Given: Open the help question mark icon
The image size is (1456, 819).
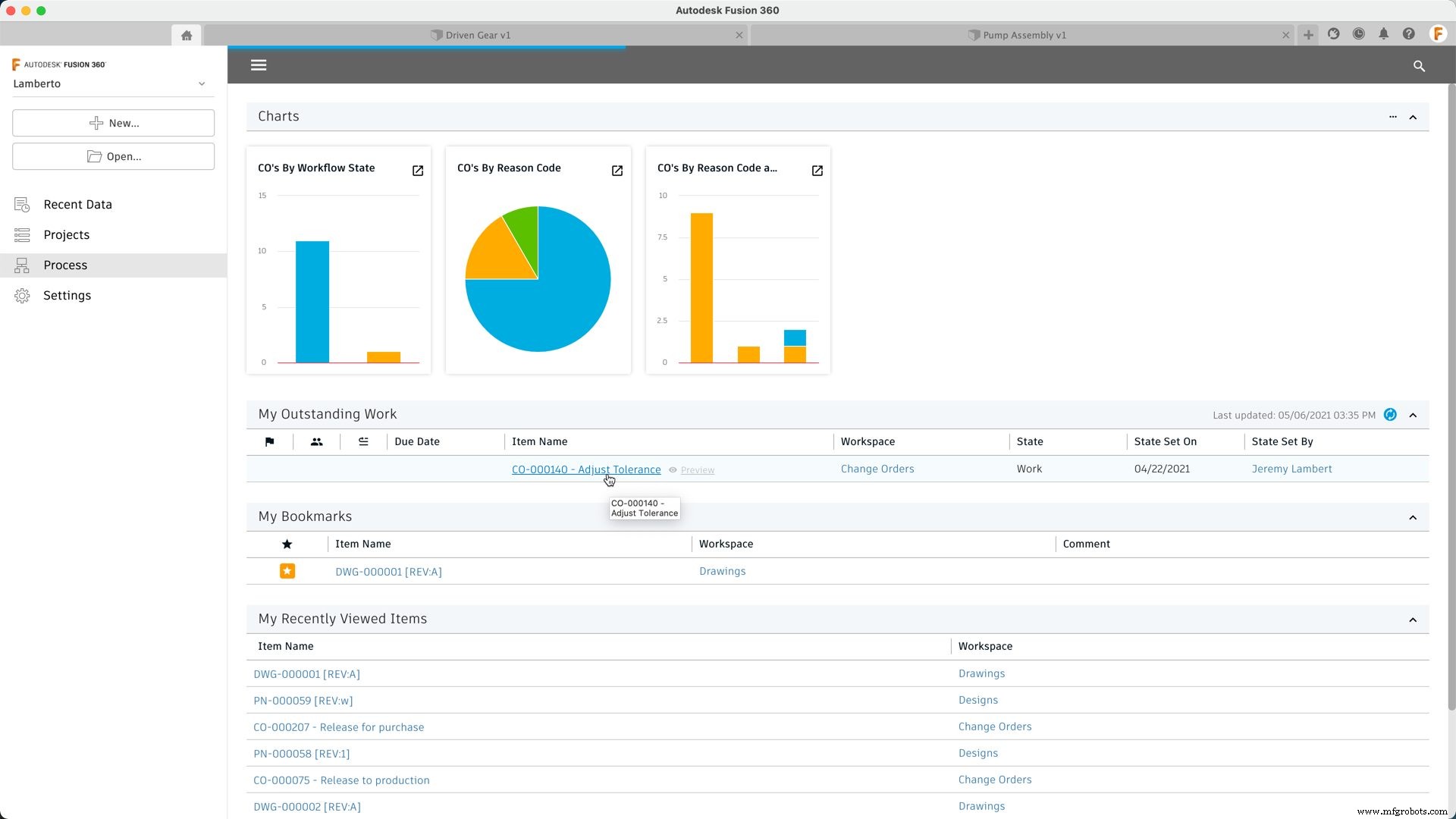Looking at the screenshot, I should click(1408, 34).
